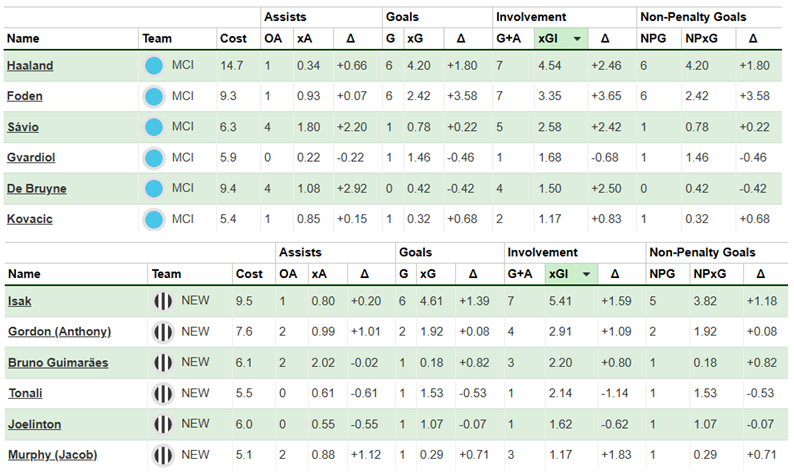Select Haaland's cost value 14.7
This screenshot has height=474, width=794.
(x=231, y=66)
